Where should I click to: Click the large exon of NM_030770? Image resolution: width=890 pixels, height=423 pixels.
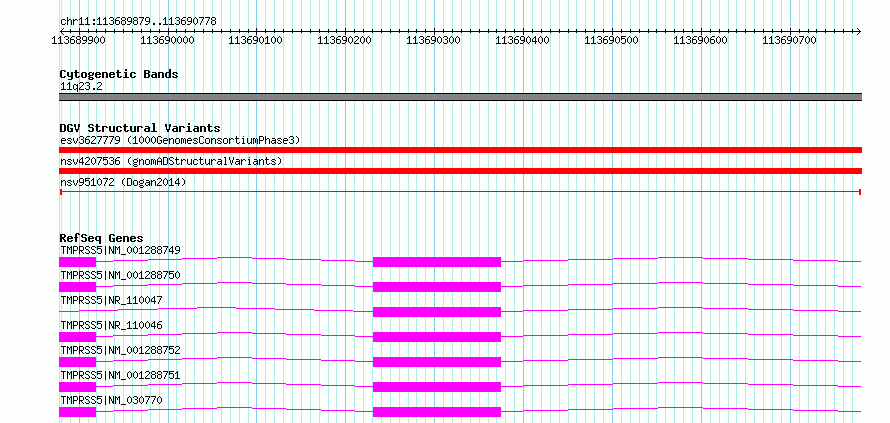[437, 412]
